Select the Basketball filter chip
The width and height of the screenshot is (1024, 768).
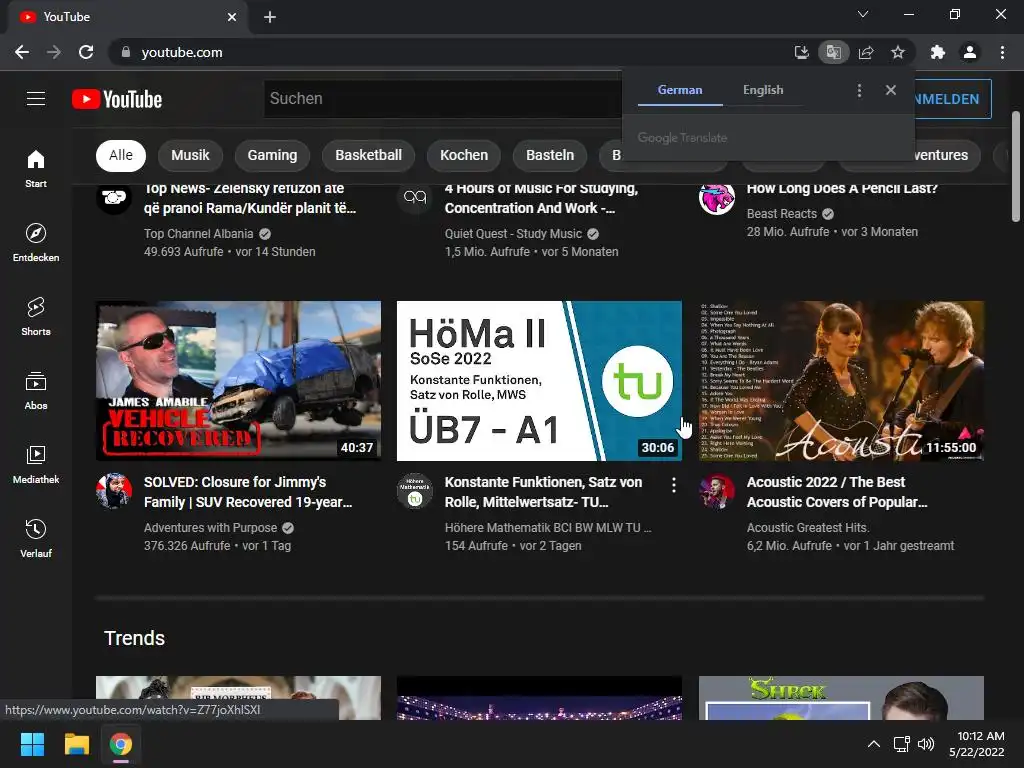pyautogui.click(x=368, y=155)
